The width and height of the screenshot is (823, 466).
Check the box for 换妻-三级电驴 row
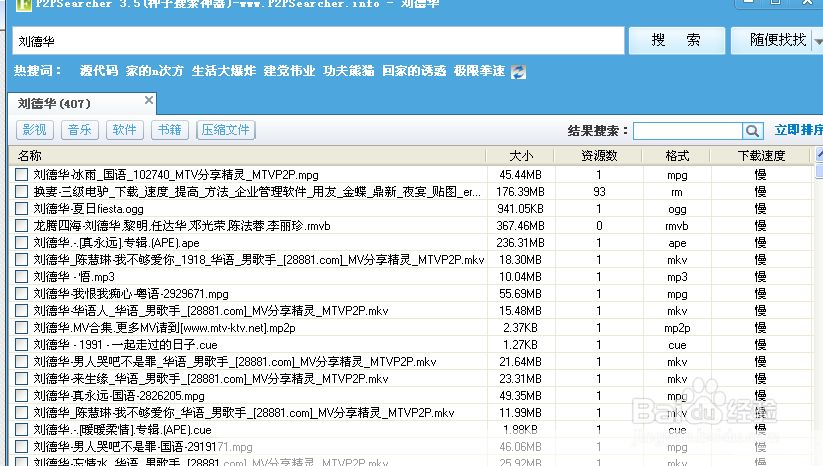(22, 192)
